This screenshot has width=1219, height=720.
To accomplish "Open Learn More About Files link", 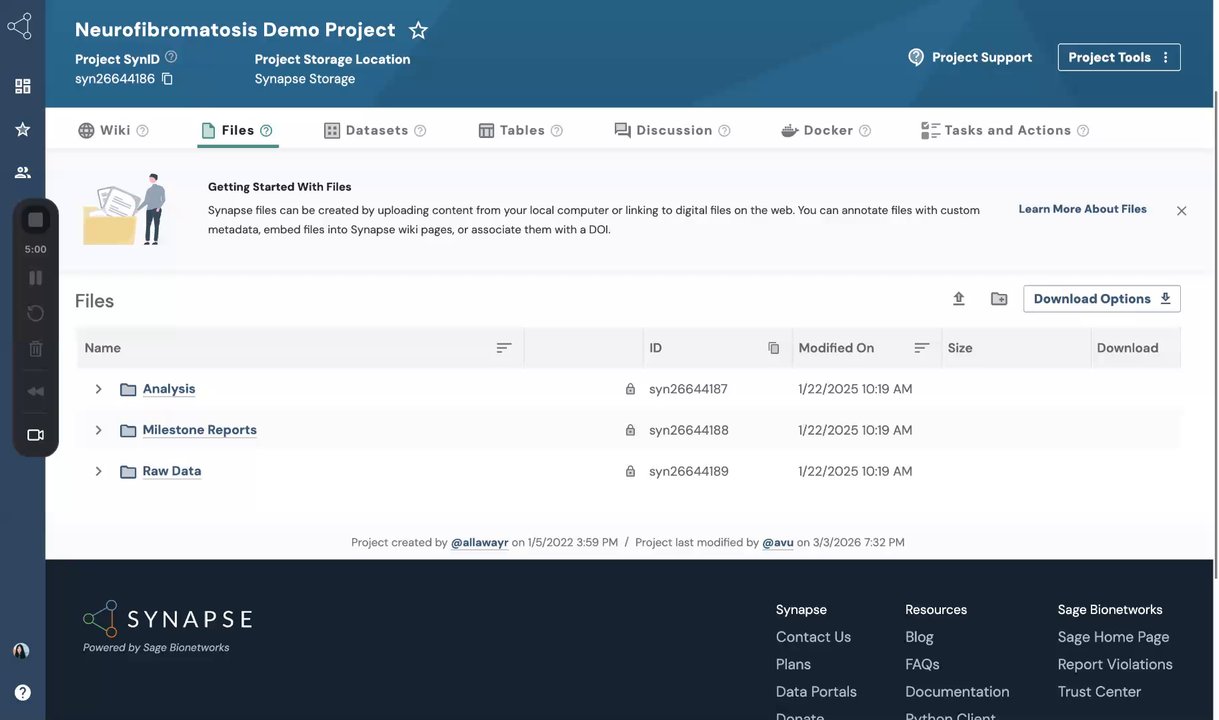I will pos(1082,209).
